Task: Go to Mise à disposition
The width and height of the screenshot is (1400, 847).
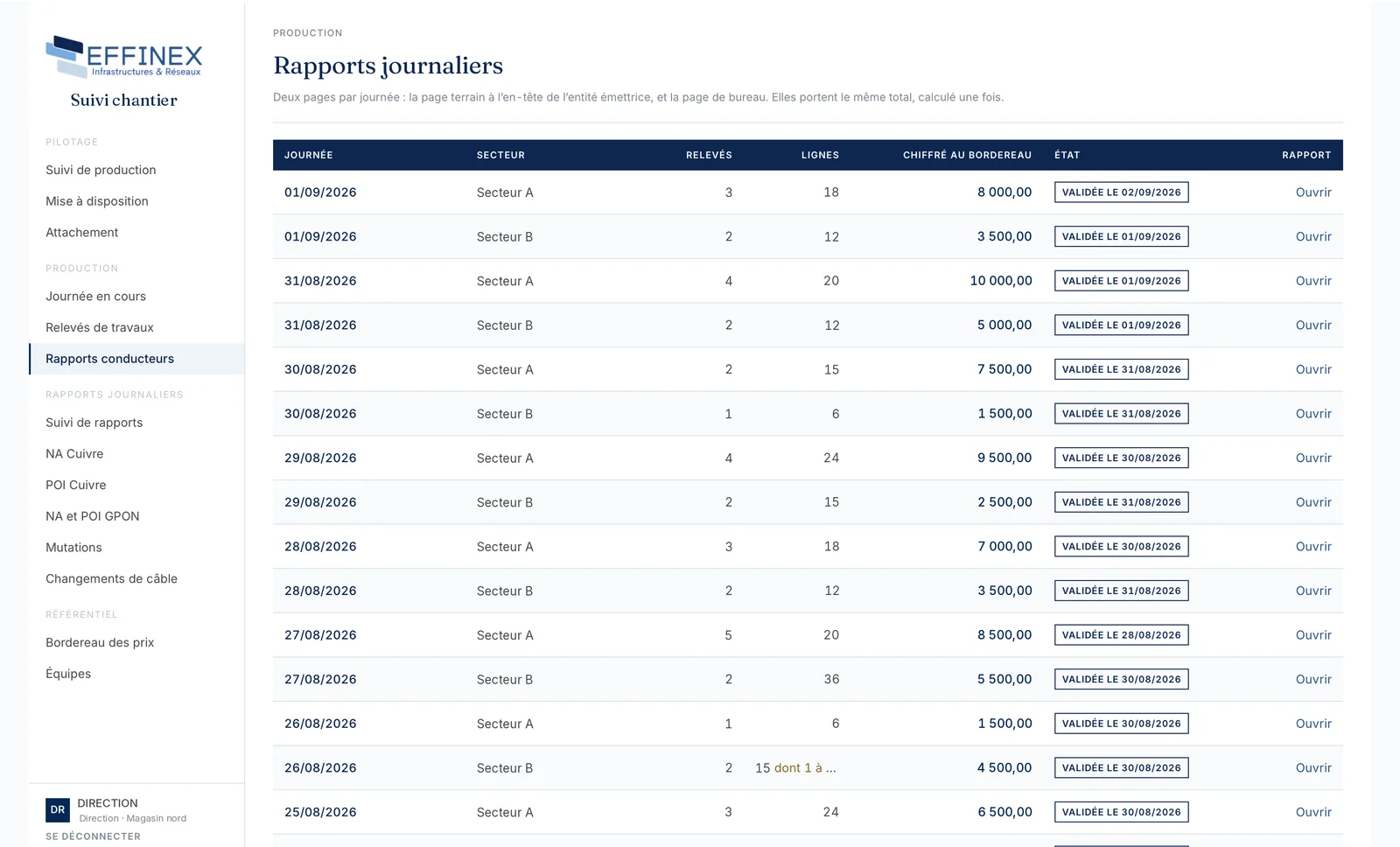Action: pos(97,201)
